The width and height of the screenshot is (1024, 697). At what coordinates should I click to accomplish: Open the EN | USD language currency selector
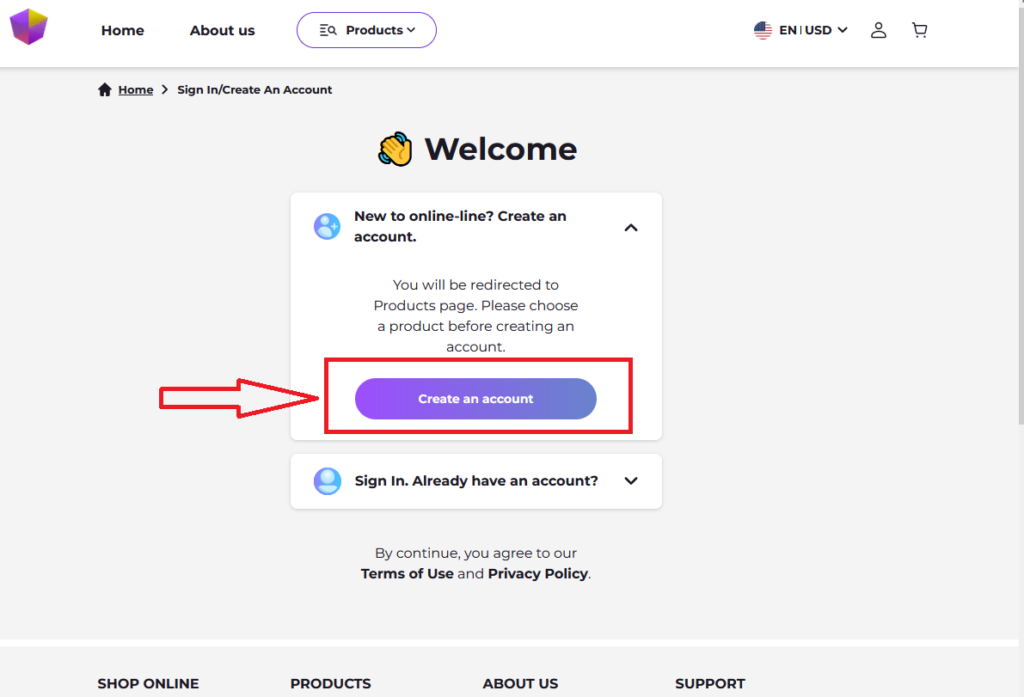point(812,30)
